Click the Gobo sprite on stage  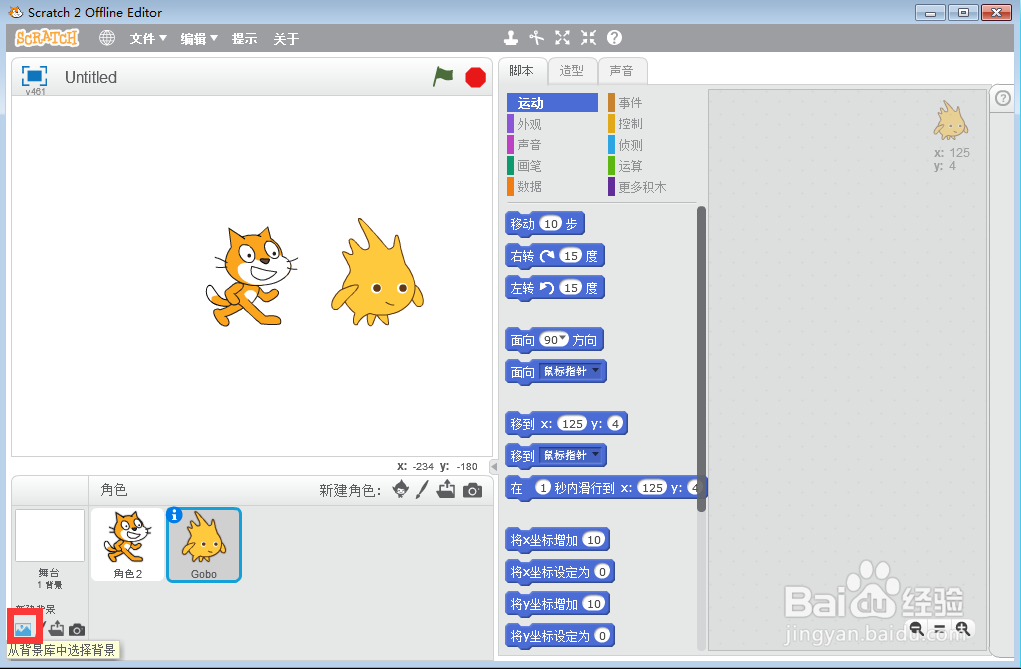(x=378, y=272)
